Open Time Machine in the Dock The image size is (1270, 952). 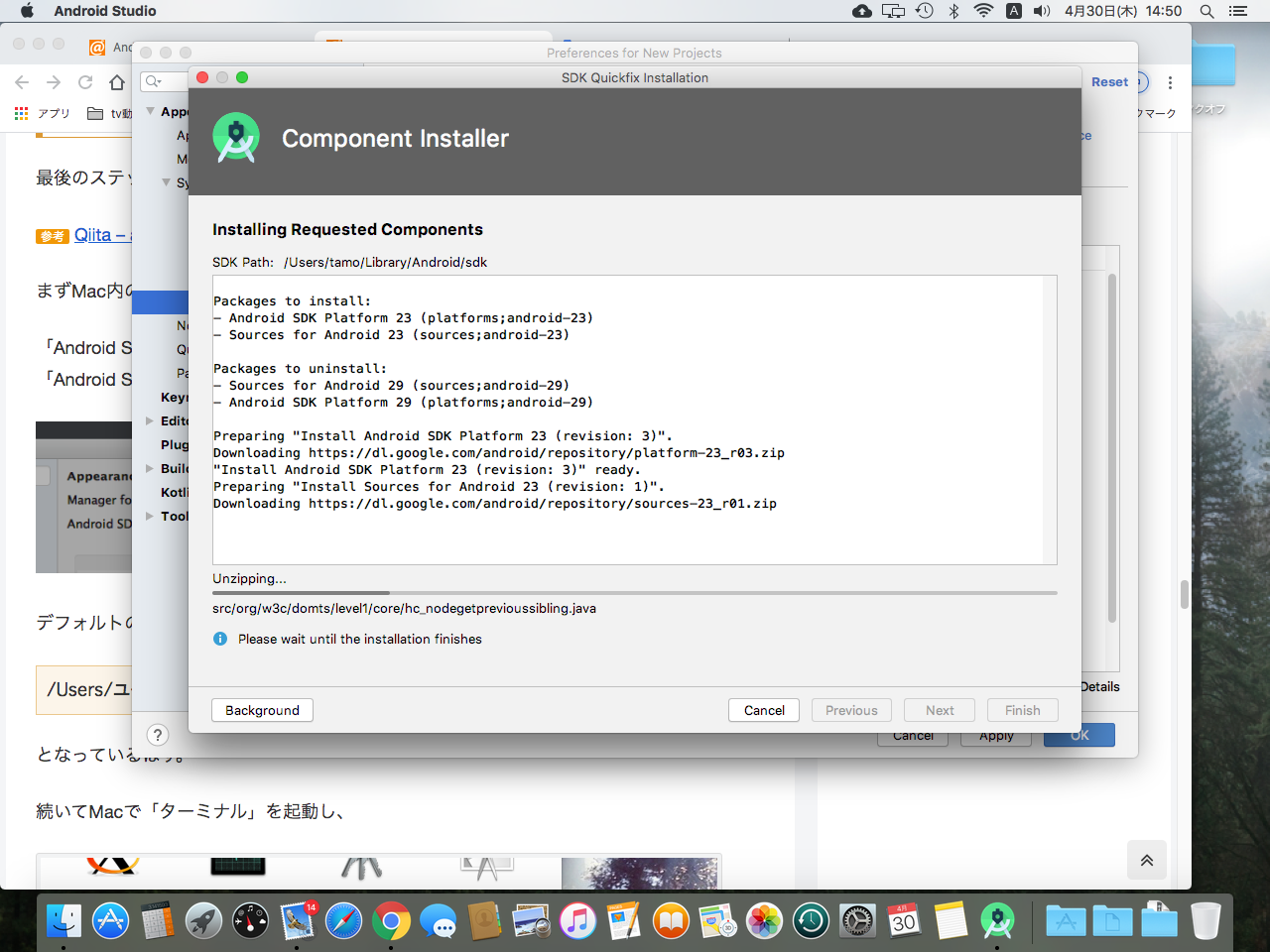click(x=811, y=921)
